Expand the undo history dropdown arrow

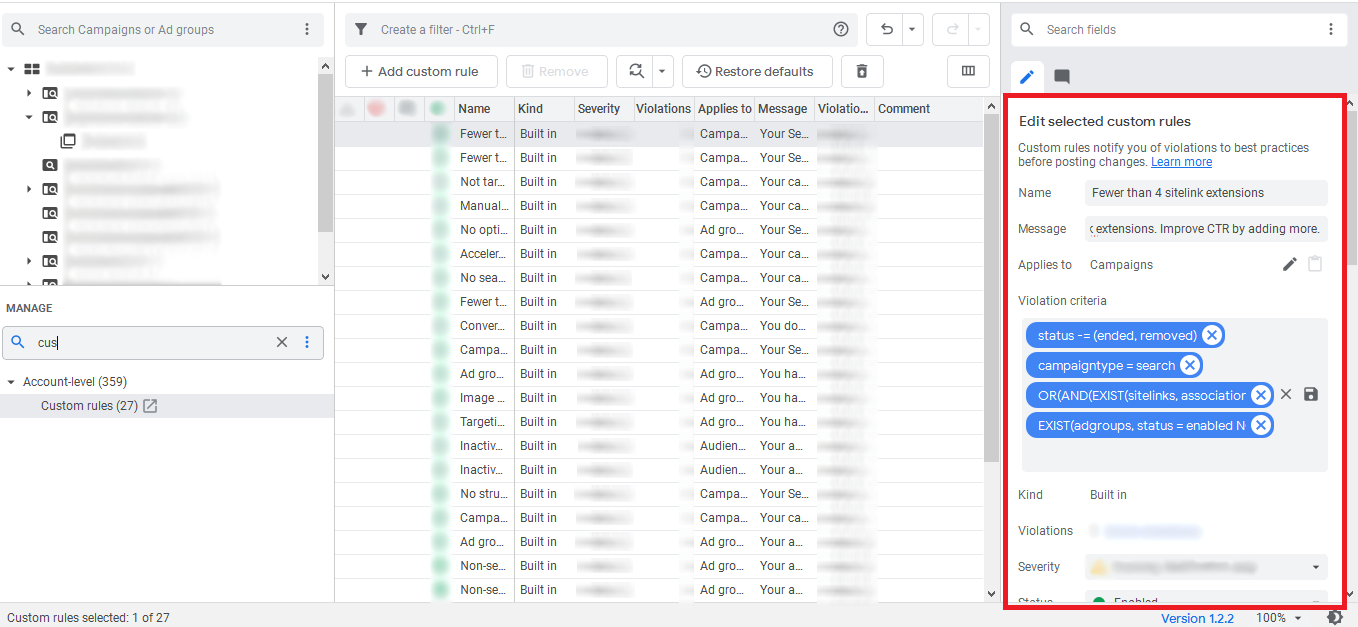coord(912,30)
